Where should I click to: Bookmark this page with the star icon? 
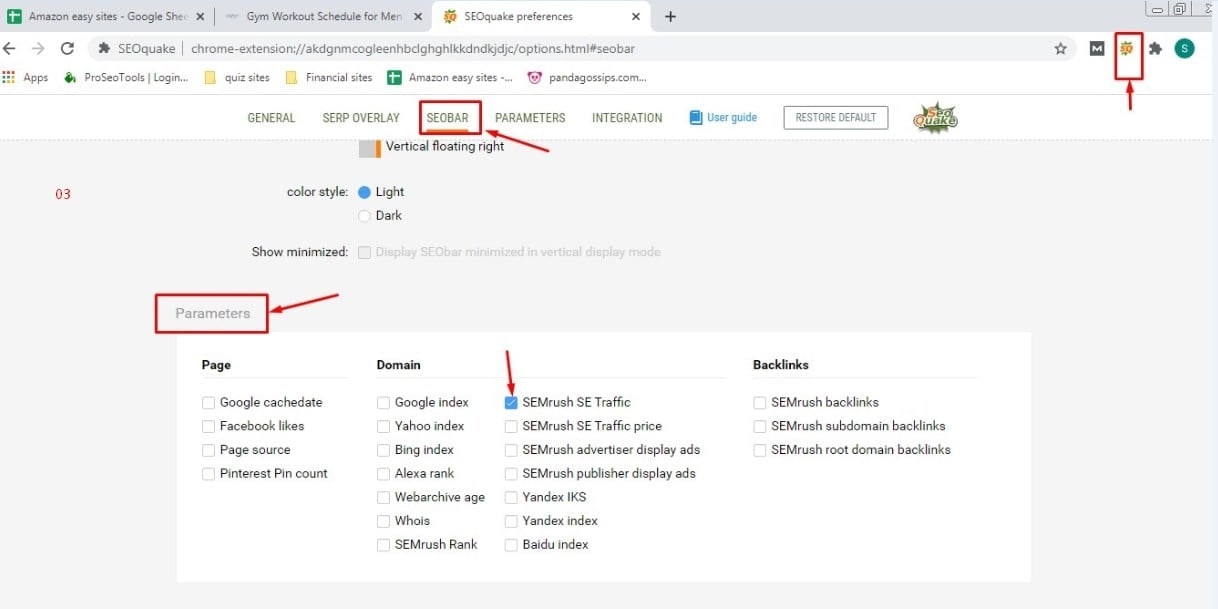tap(1061, 48)
